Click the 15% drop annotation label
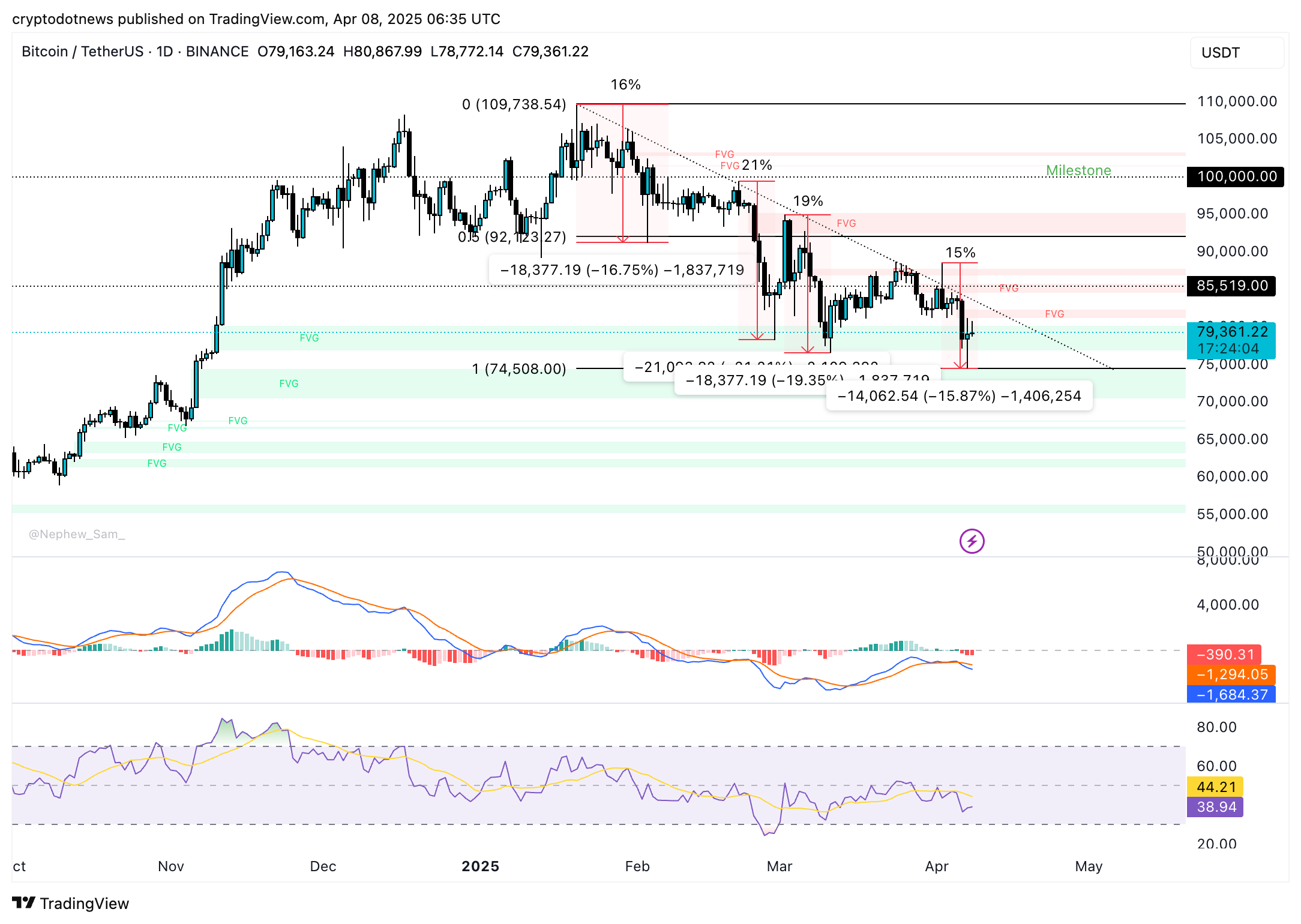The height and width of the screenshot is (924, 1301). pyautogui.click(x=960, y=253)
